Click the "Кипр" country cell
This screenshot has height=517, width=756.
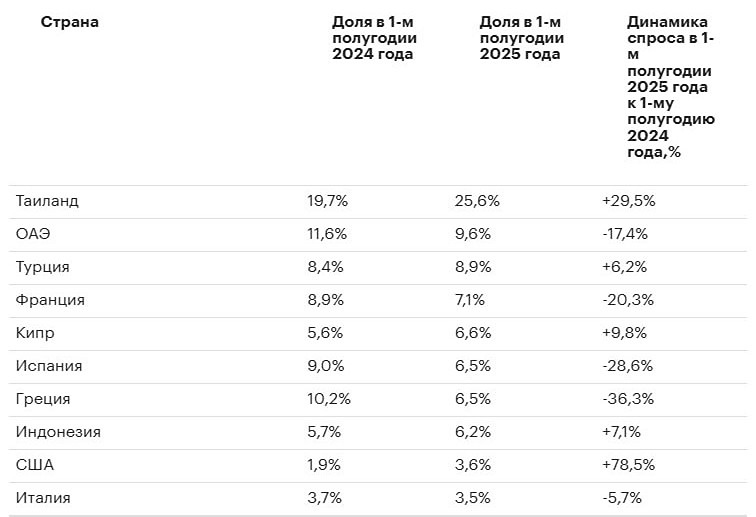(35, 333)
